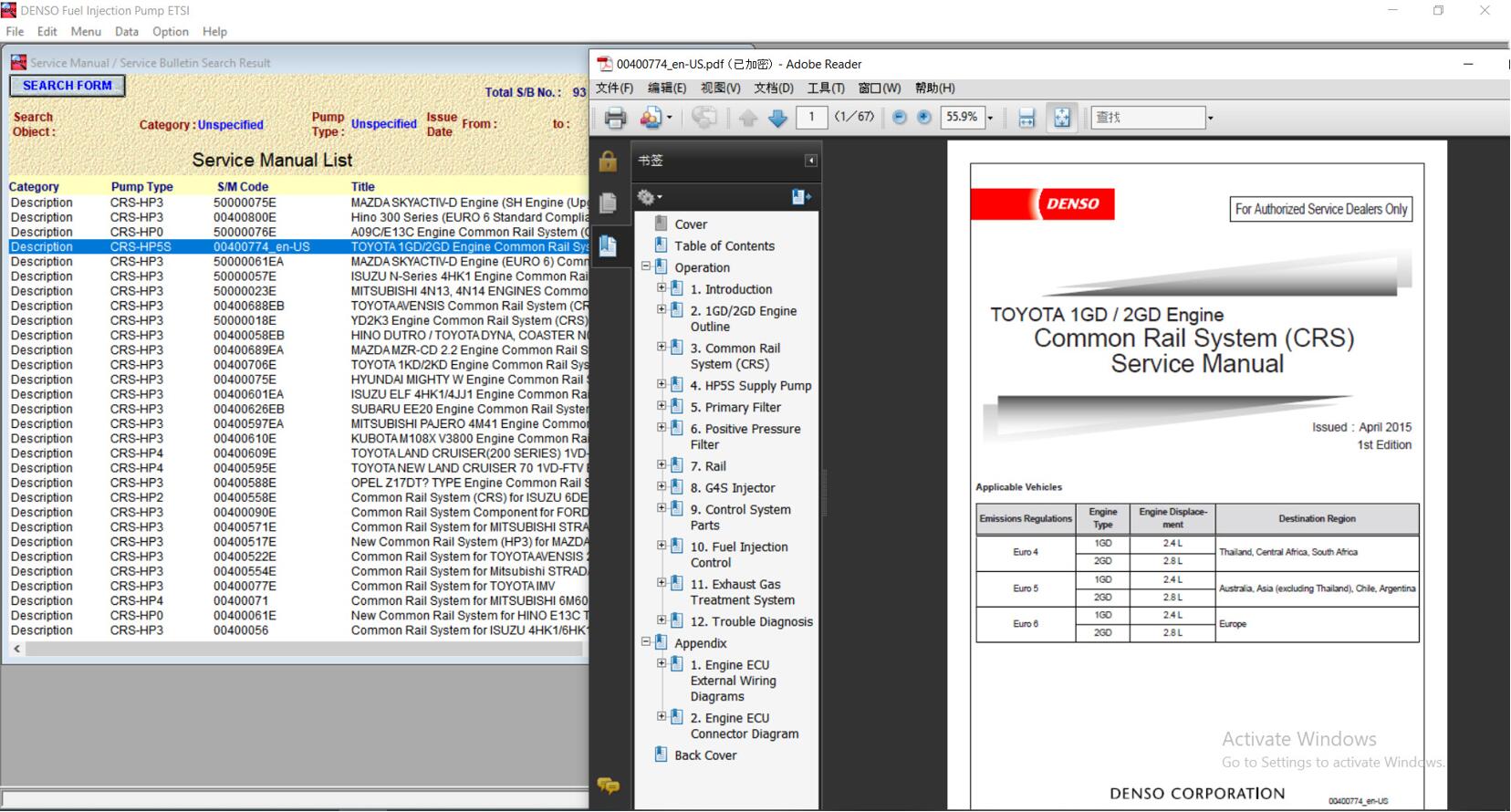The width and height of the screenshot is (1511, 812).
Task: Expand the 8. G4S Injector bookmark
Action: pyautogui.click(x=662, y=486)
